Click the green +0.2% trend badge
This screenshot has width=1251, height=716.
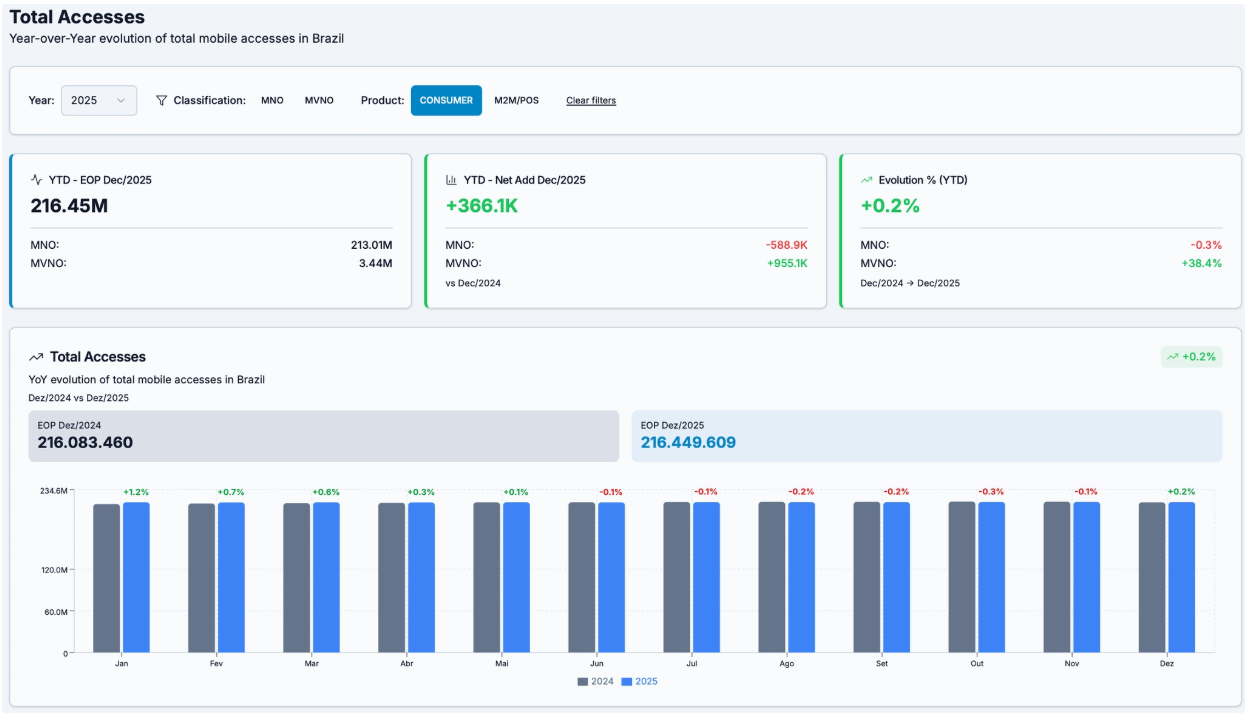(1191, 357)
